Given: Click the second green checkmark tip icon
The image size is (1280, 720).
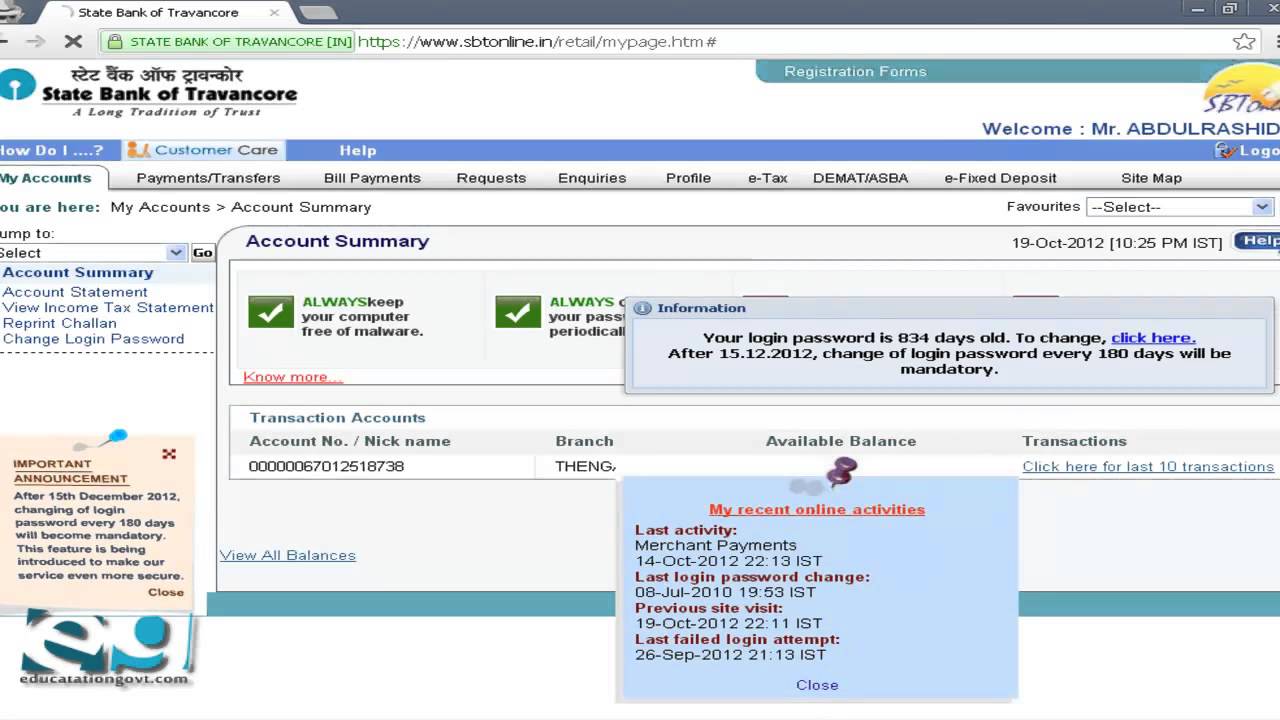Looking at the screenshot, I should point(518,312).
